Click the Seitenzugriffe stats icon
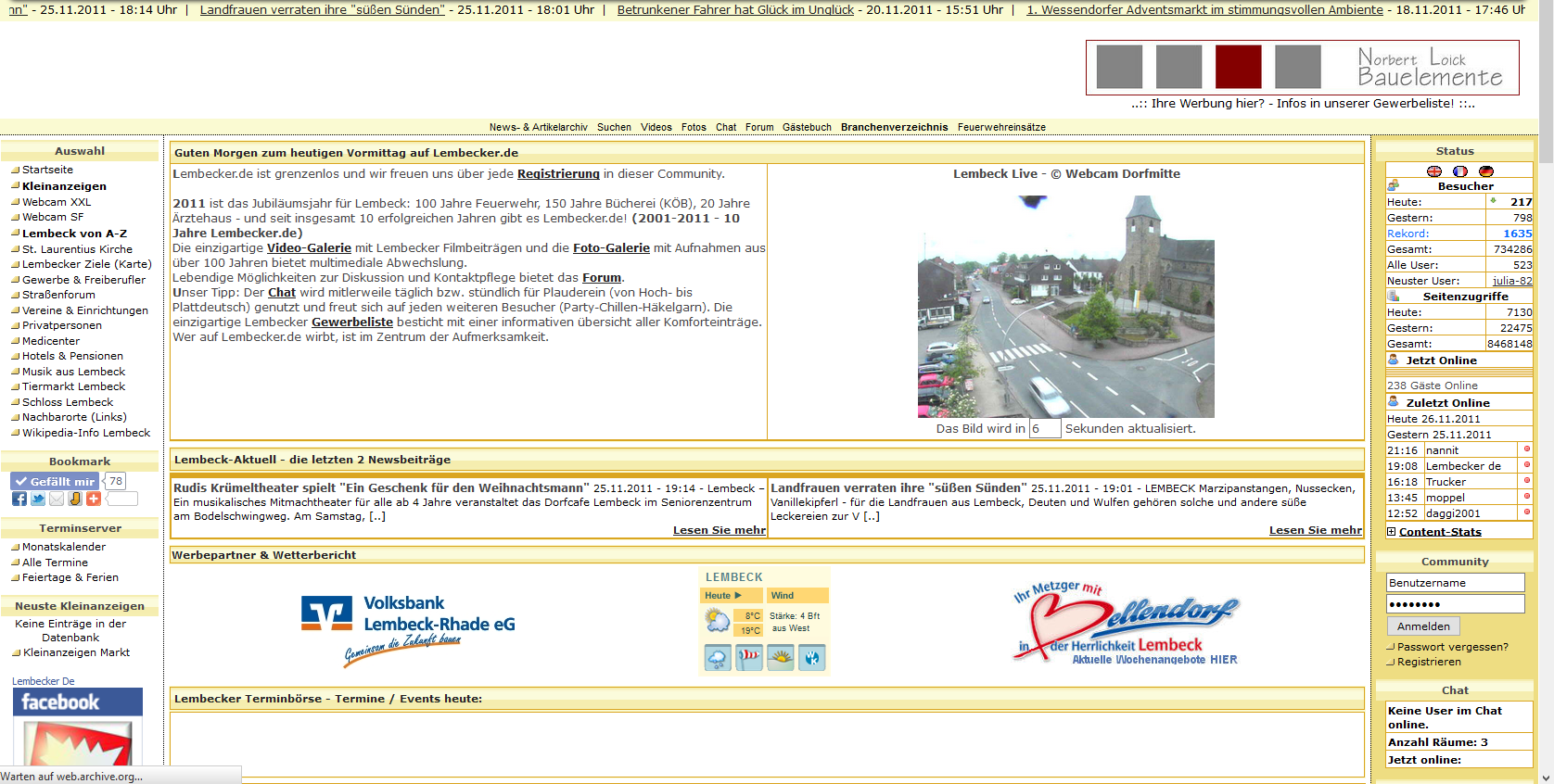 click(1394, 296)
